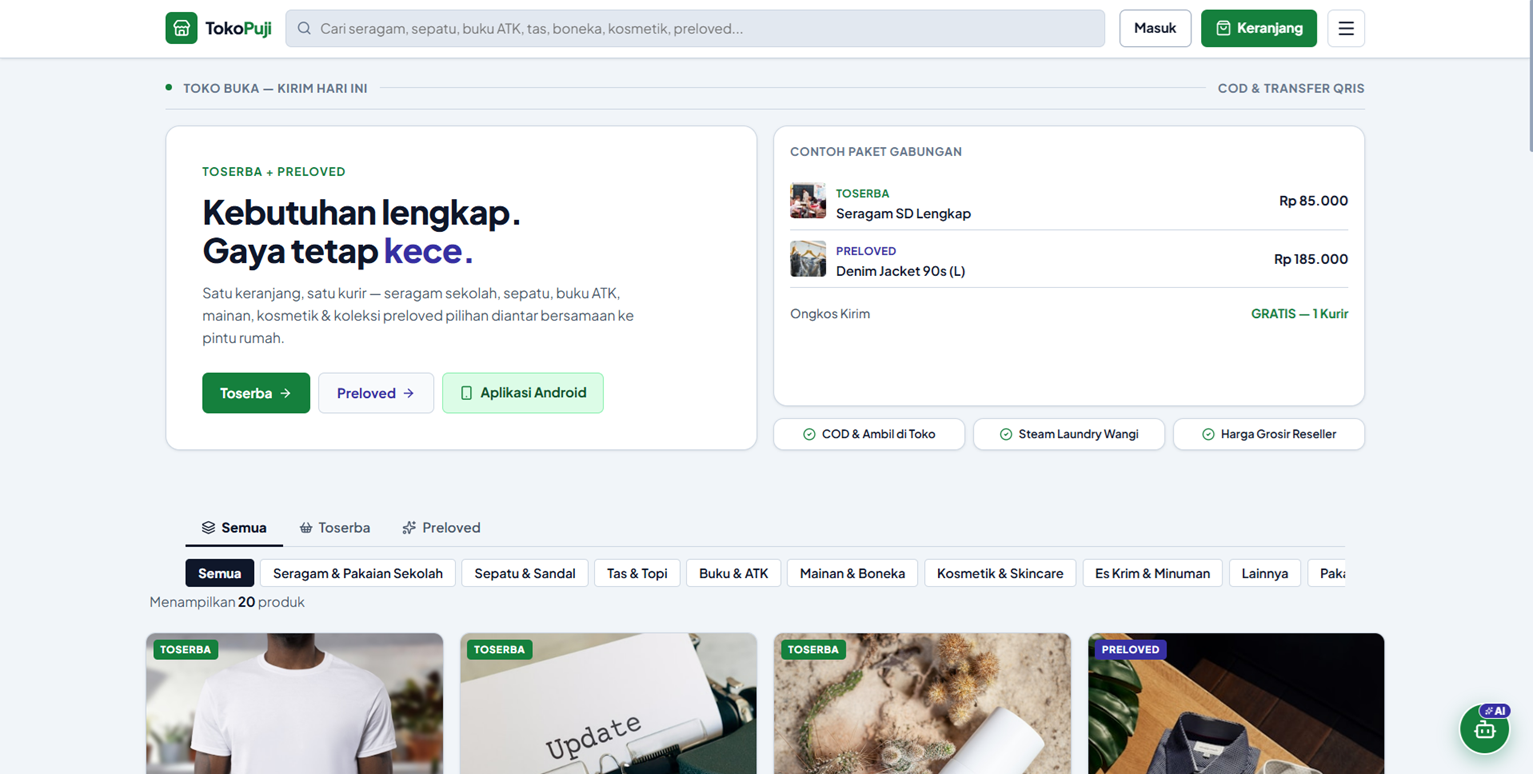Open the product card with dried plants
1533x774 pixels.
pos(922,703)
